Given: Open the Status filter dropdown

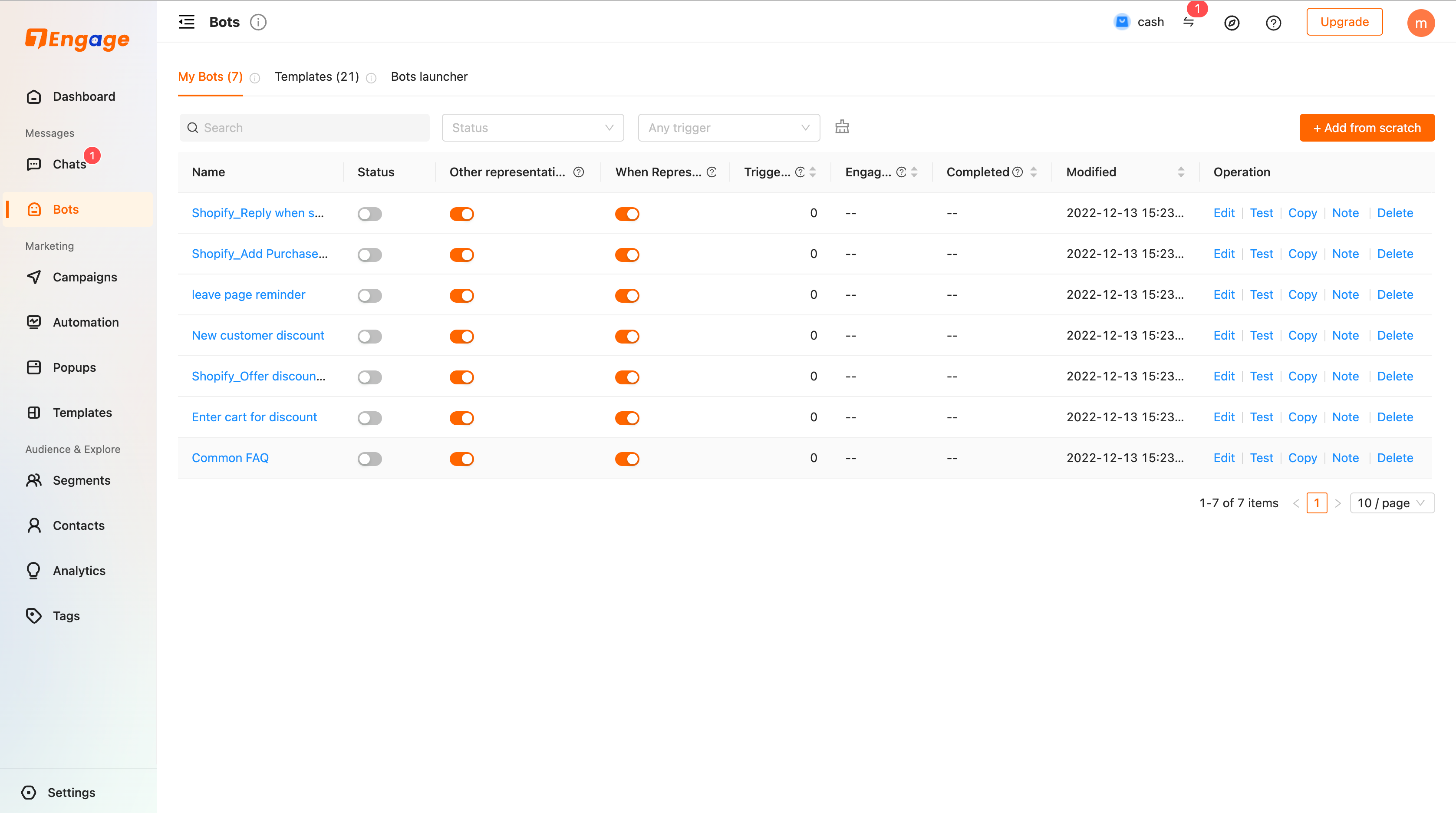Looking at the screenshot, I should pos(533,127).
